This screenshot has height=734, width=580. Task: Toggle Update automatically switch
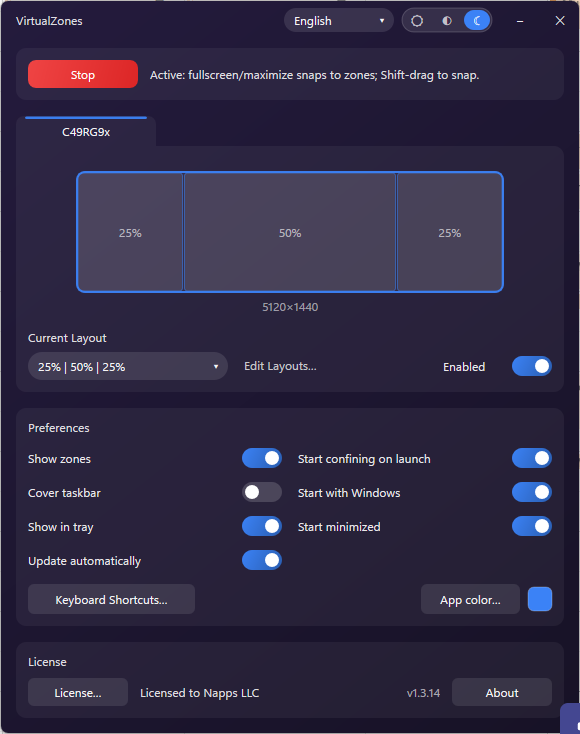tap(262, 560)
